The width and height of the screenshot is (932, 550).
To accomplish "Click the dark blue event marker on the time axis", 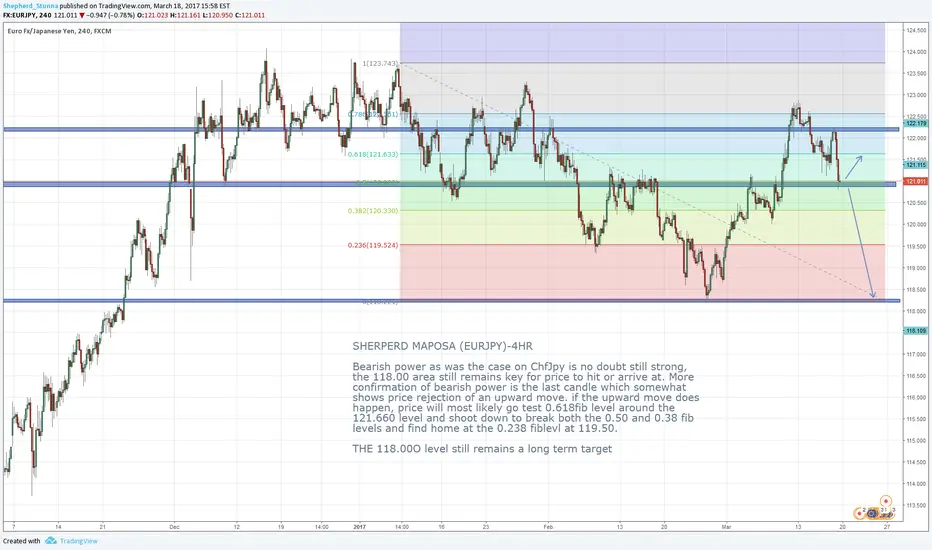I will tap(872, 513).
